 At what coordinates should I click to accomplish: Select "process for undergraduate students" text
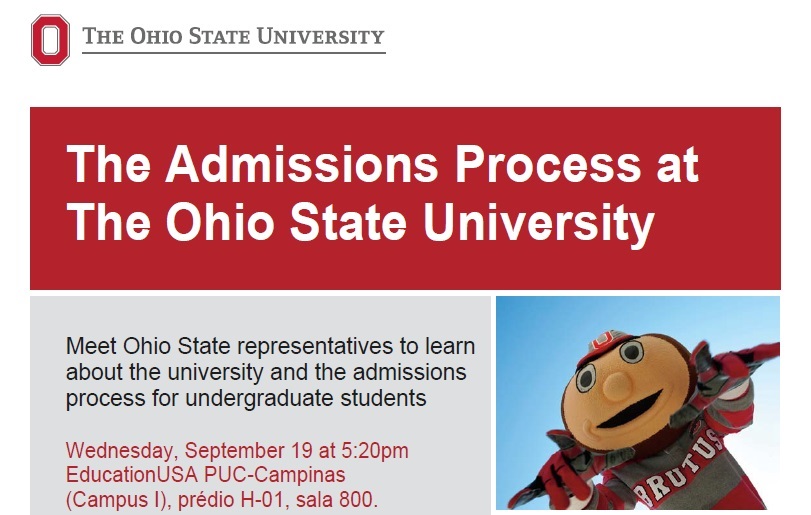point(246,398)
